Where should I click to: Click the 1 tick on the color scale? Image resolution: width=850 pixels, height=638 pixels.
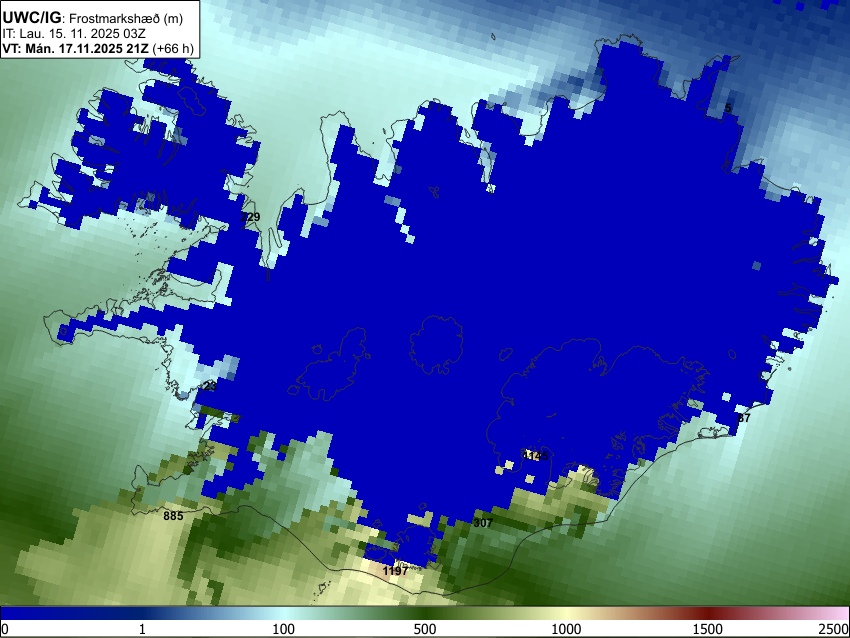pyautogui.click(x=142, y=629)
